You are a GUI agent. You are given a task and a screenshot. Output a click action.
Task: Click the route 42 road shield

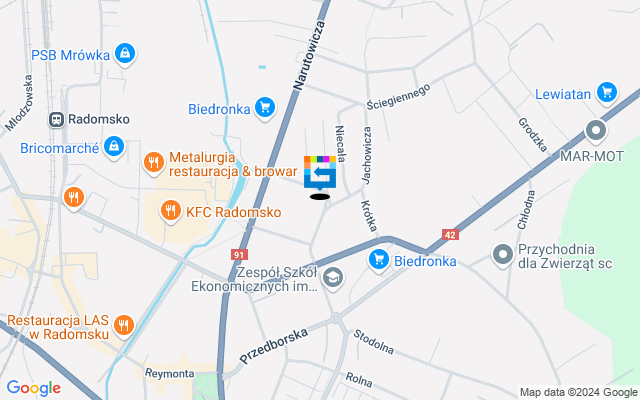pyautogui.click(x=450, y=235)
